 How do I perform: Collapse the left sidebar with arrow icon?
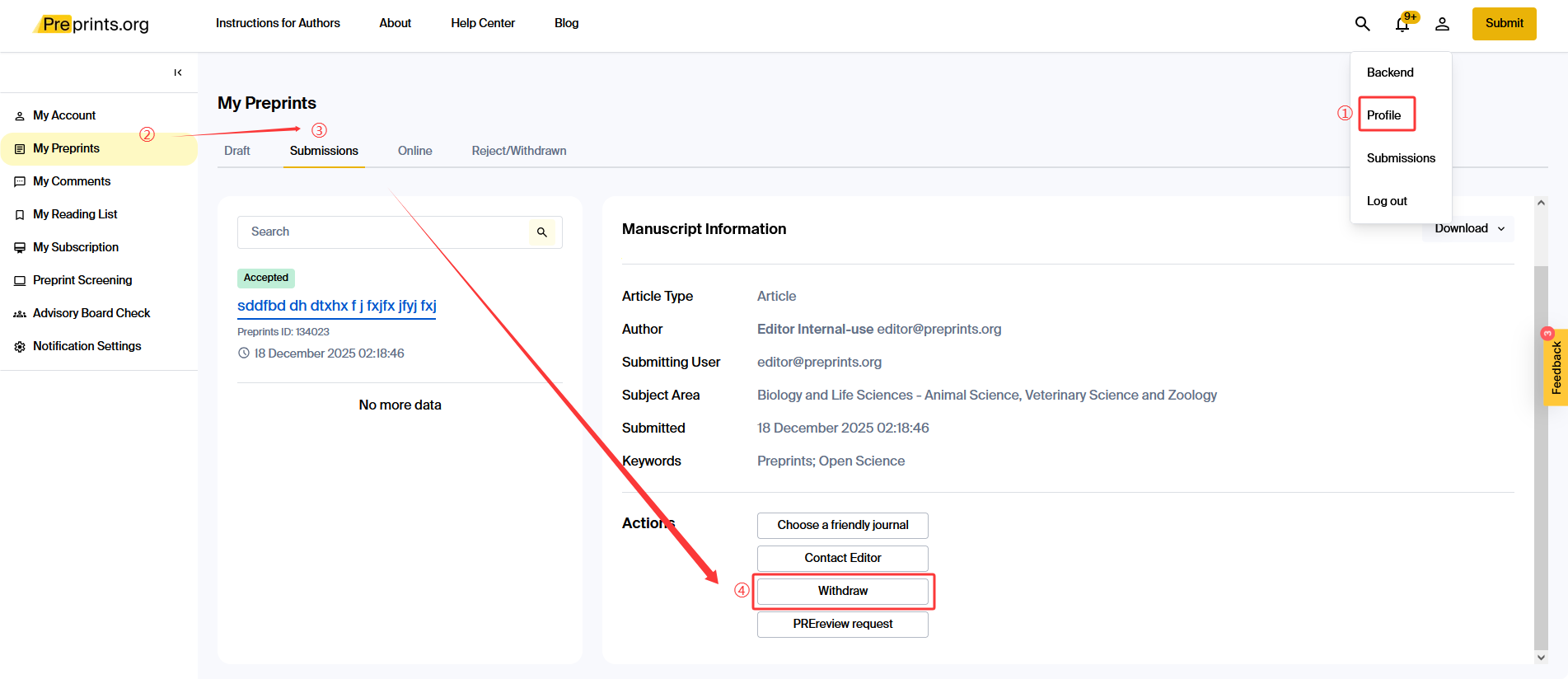coord(178,73)
